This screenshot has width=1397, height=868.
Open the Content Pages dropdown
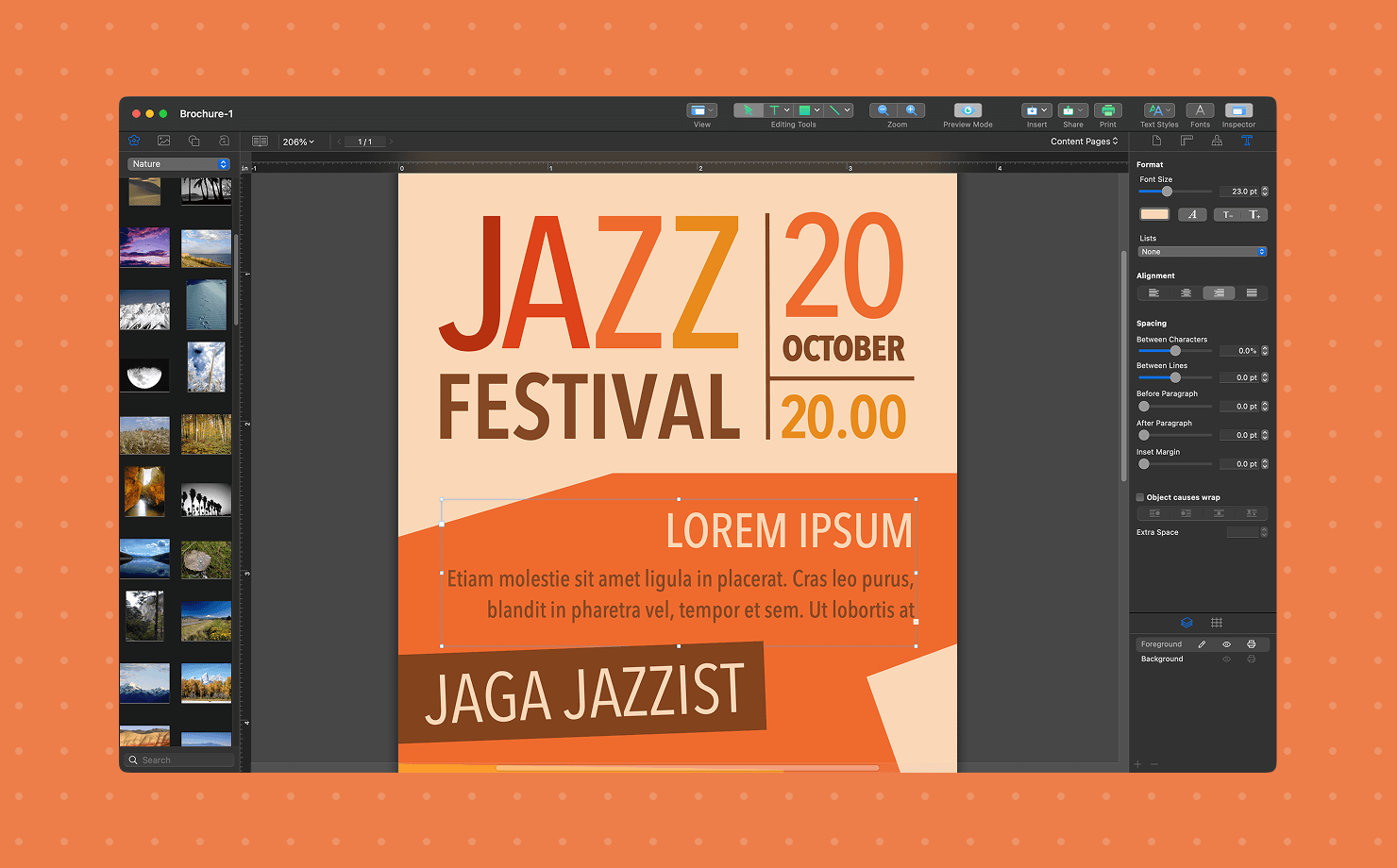(1084, 141)
